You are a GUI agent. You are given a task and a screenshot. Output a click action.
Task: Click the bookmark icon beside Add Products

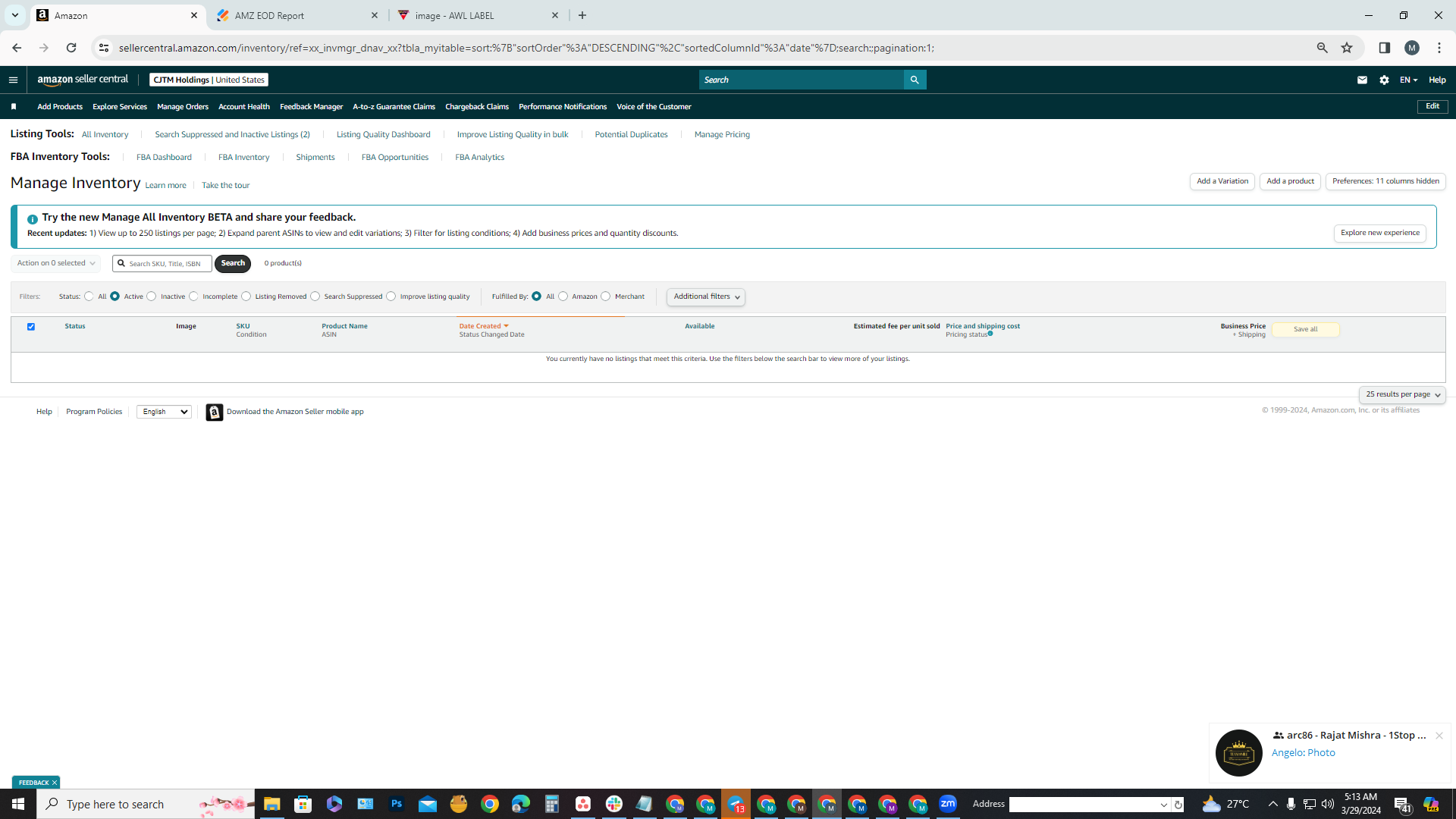14,107
